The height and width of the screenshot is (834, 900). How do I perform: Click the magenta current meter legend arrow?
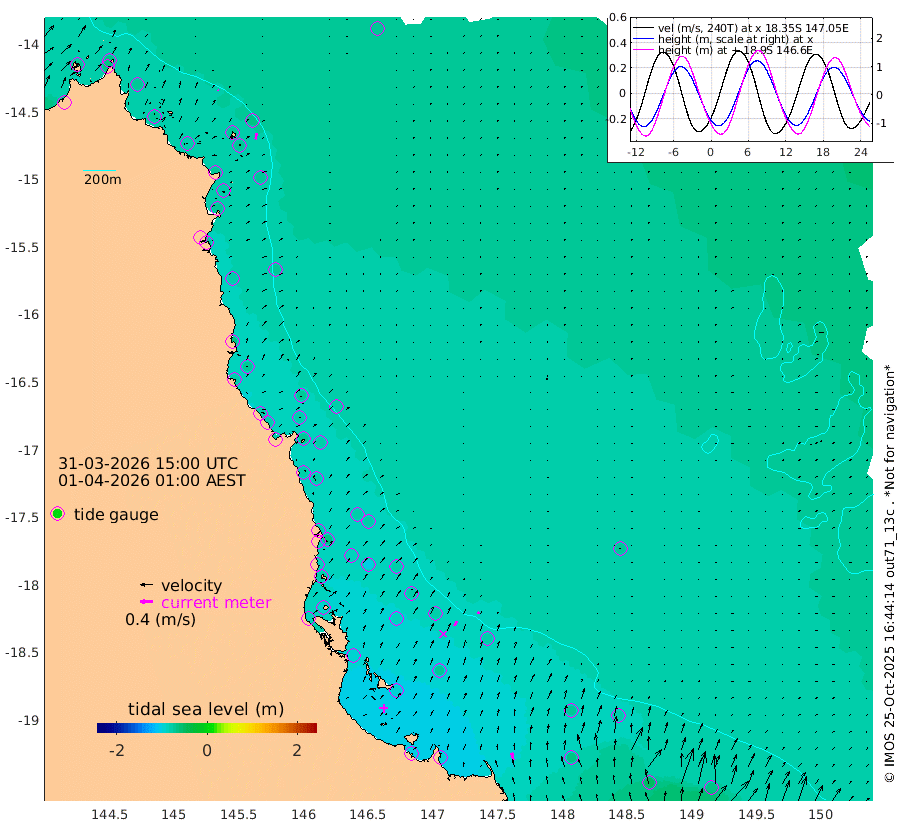146,602
